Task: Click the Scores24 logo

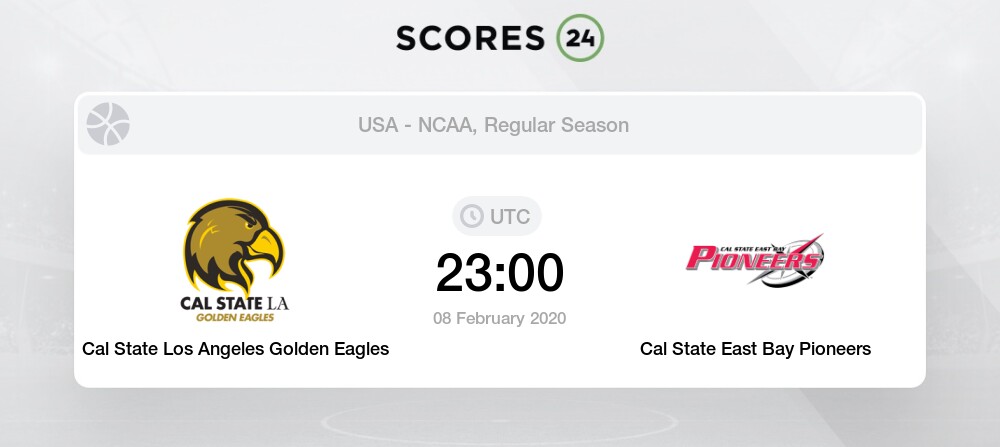Action: pyautogui.click(x=500, y=38)
